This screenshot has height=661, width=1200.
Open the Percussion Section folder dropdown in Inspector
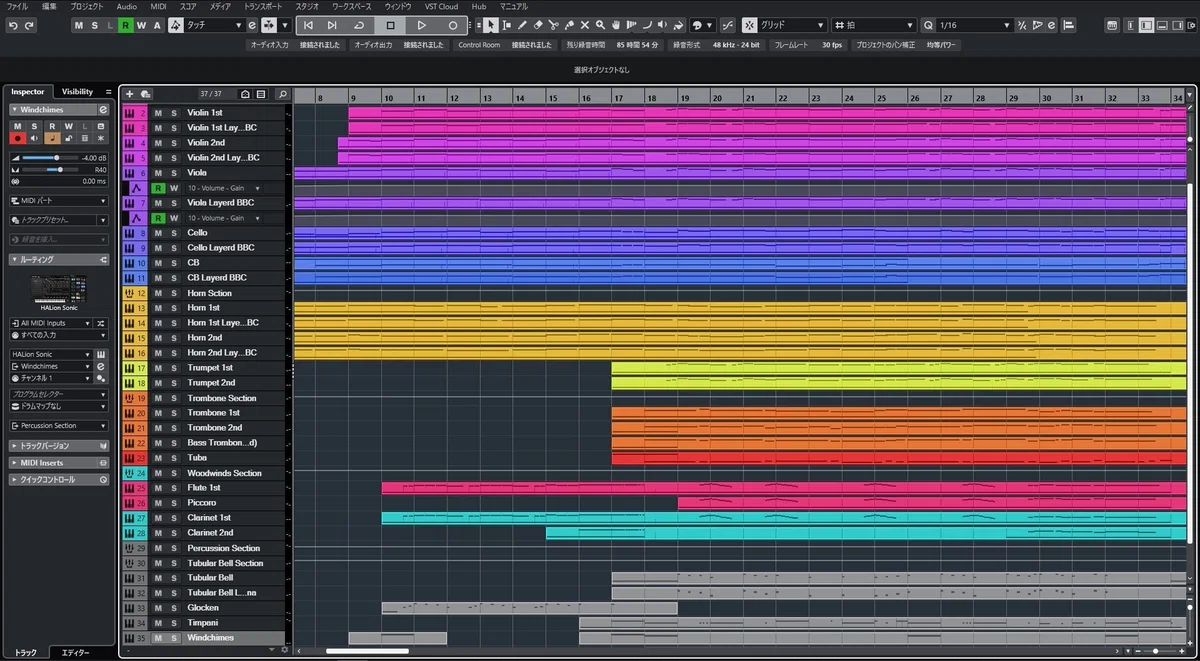pyautogui.click(x=59, y=425)
